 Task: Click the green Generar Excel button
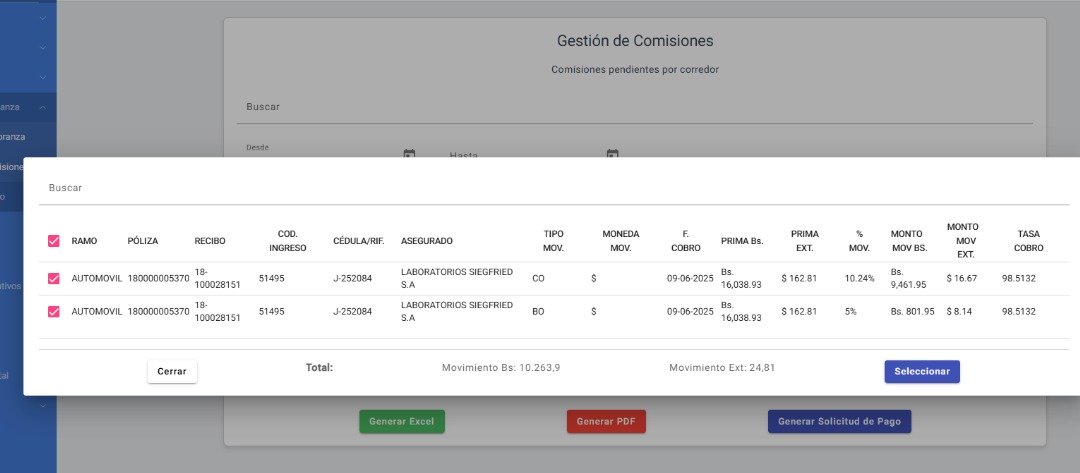tap(402, 421)
